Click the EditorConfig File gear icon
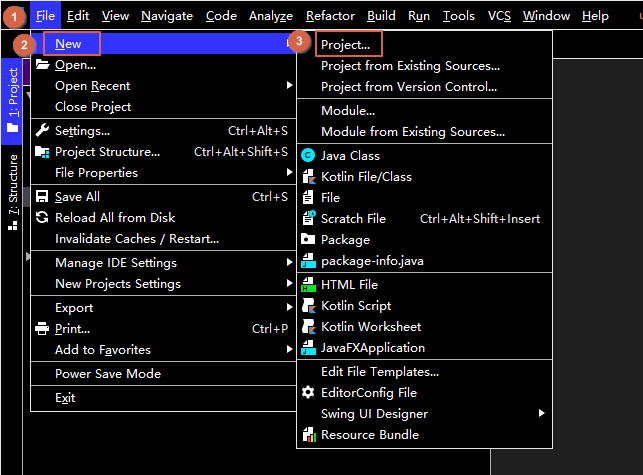643x475 pixels. click(x=308, y=393)
